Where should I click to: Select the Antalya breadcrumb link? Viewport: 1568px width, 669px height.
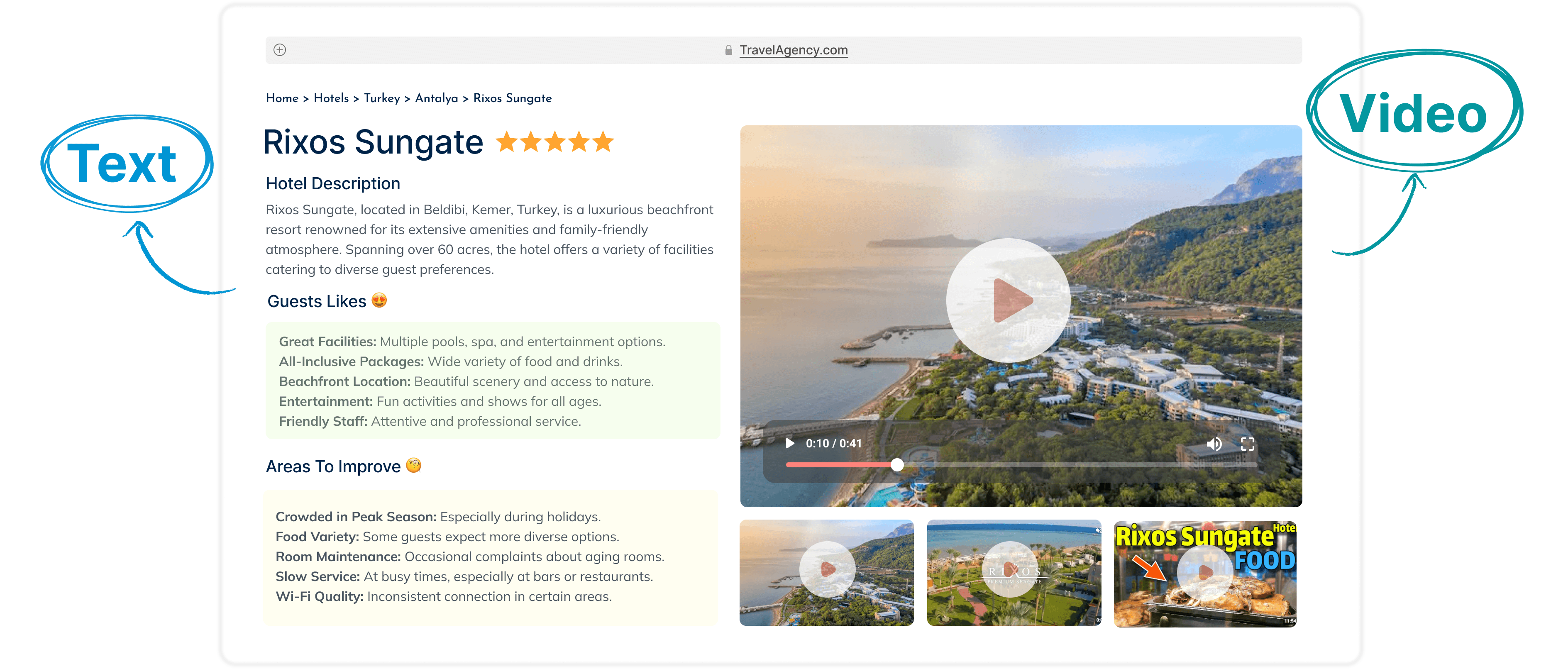[436, 98]
